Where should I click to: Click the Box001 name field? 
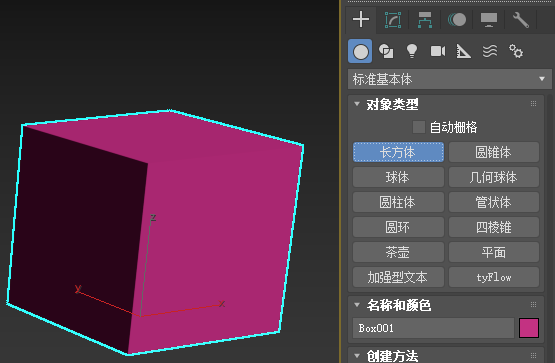433,328
